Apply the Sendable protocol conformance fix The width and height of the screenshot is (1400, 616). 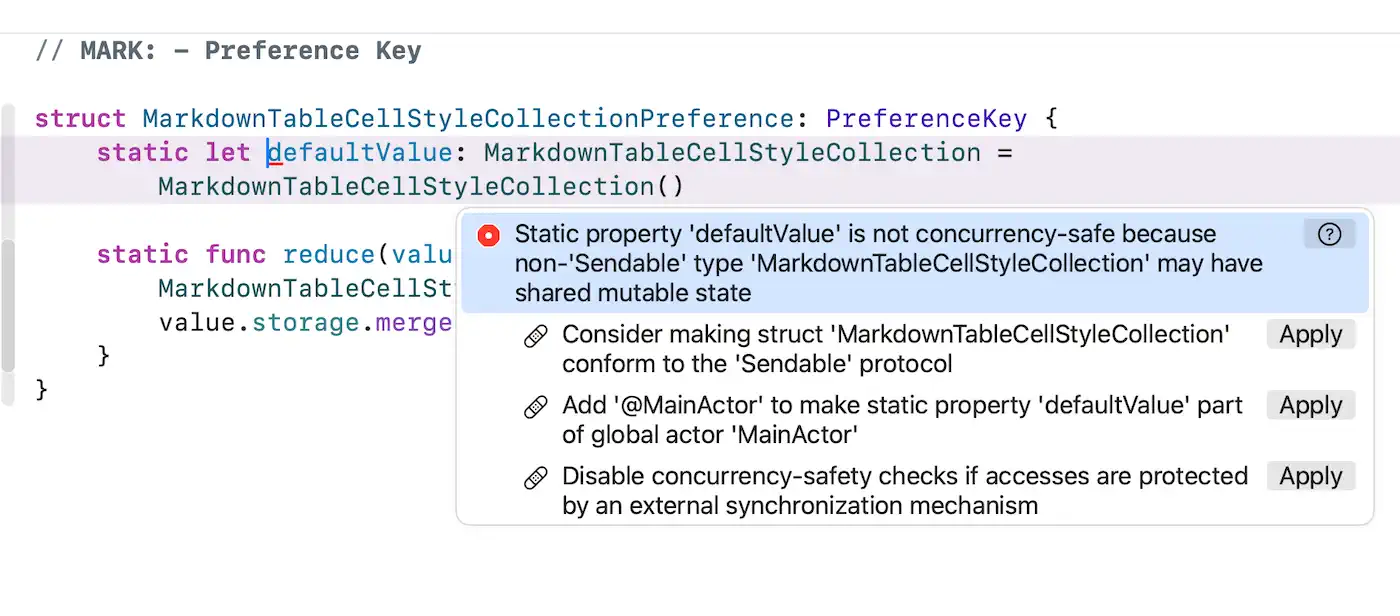click(x=1310, y=334)
